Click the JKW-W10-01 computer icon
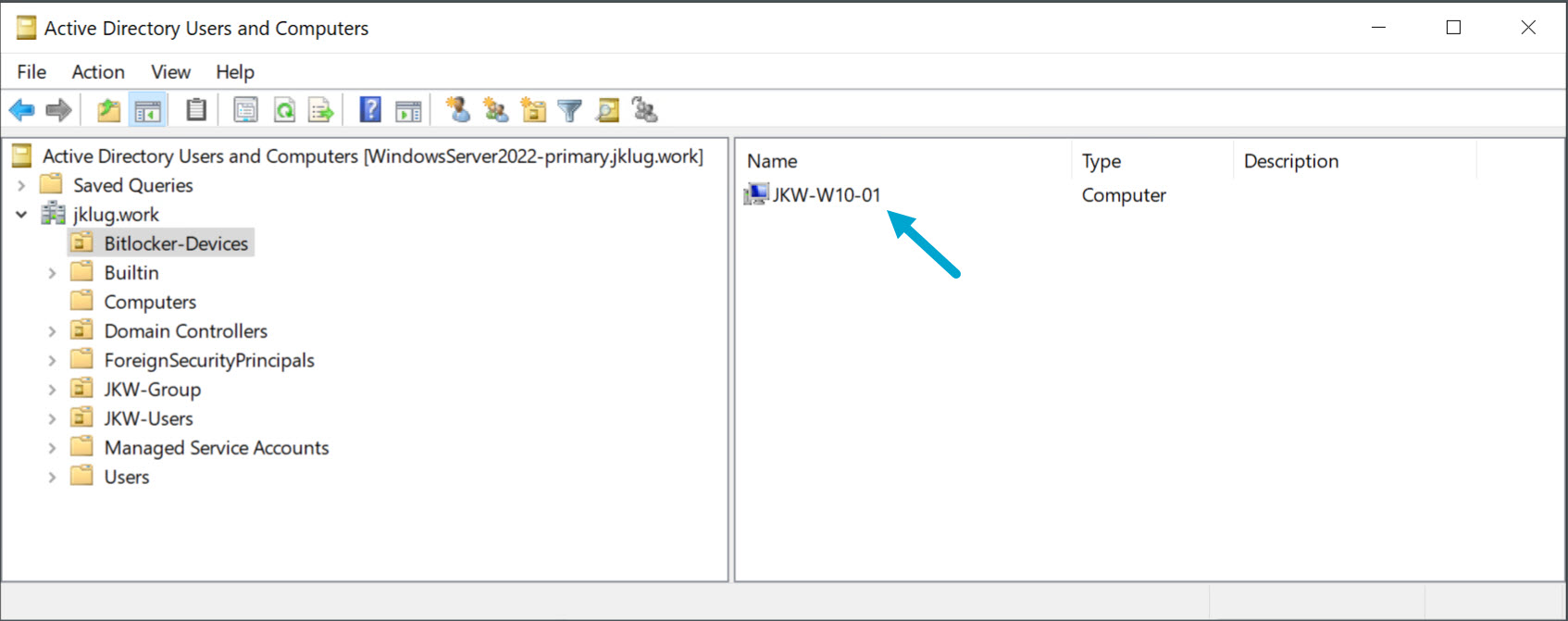Viewport: 1568px width, 621px height. coord(756,194)
